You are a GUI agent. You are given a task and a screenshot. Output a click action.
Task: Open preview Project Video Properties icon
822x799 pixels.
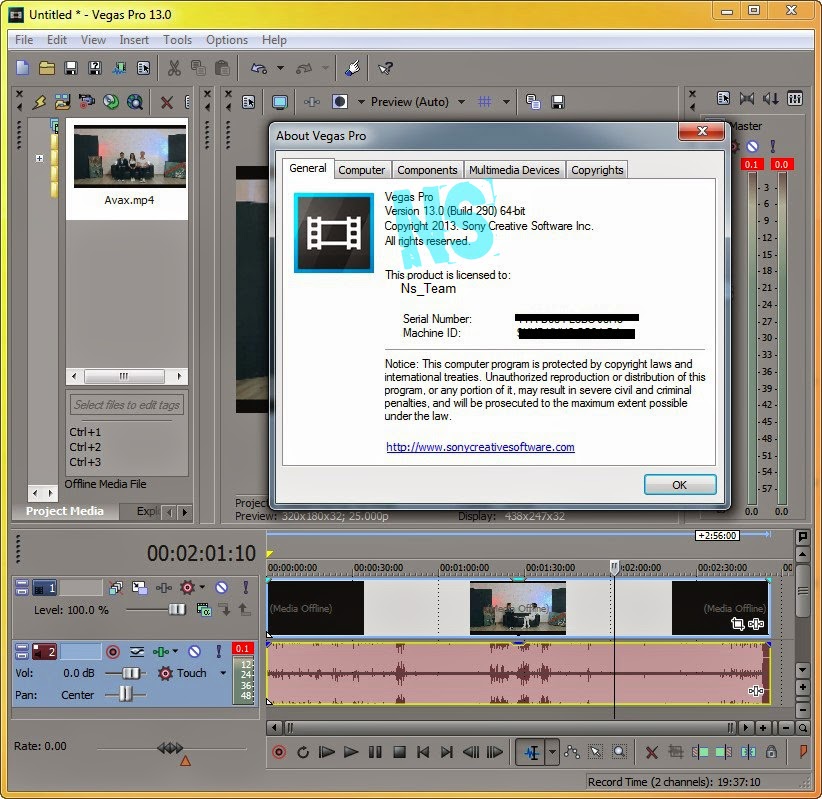click(248, 102)
